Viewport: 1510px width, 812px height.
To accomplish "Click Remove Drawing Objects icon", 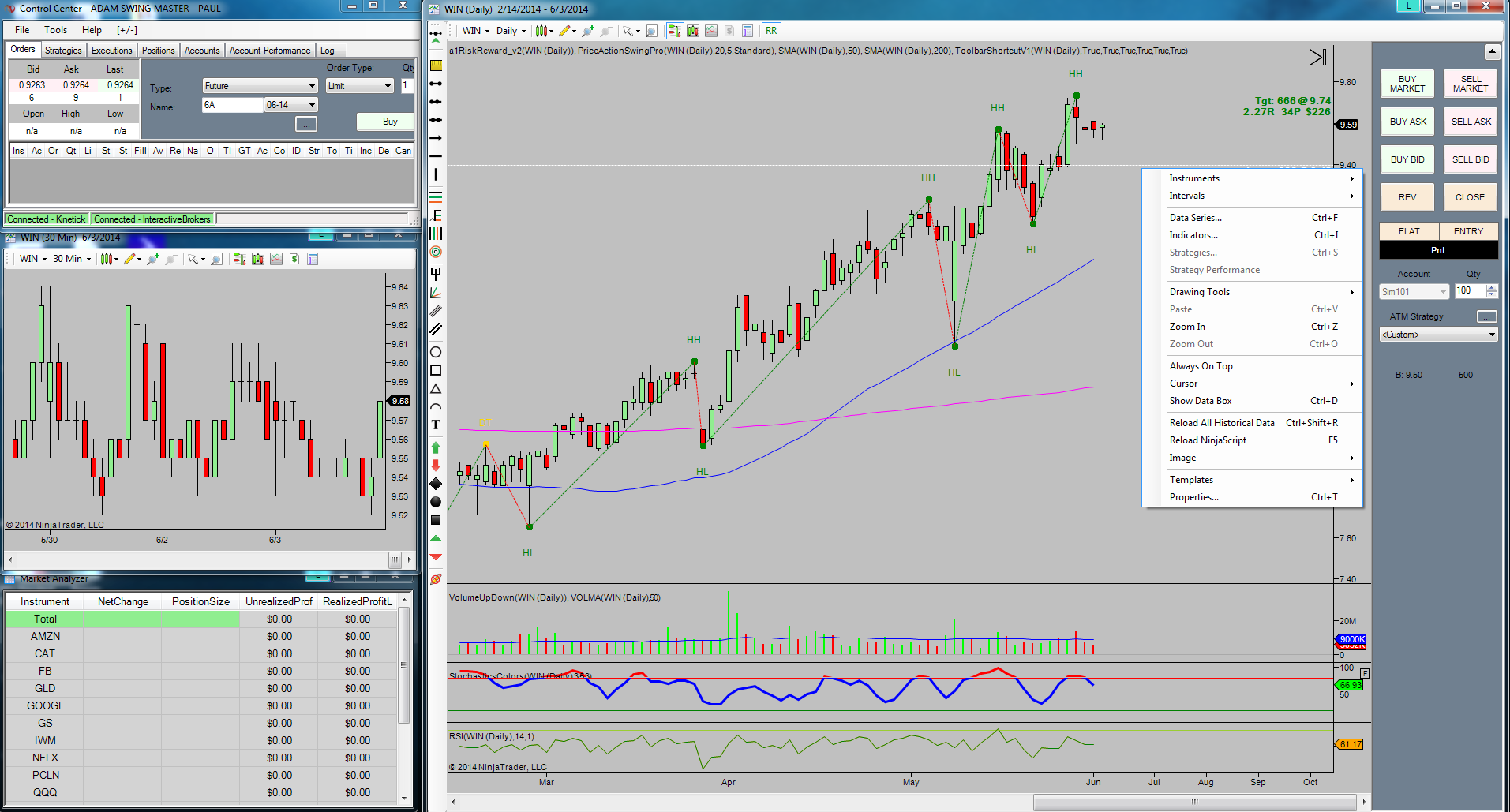I will (x=436, y=579).
